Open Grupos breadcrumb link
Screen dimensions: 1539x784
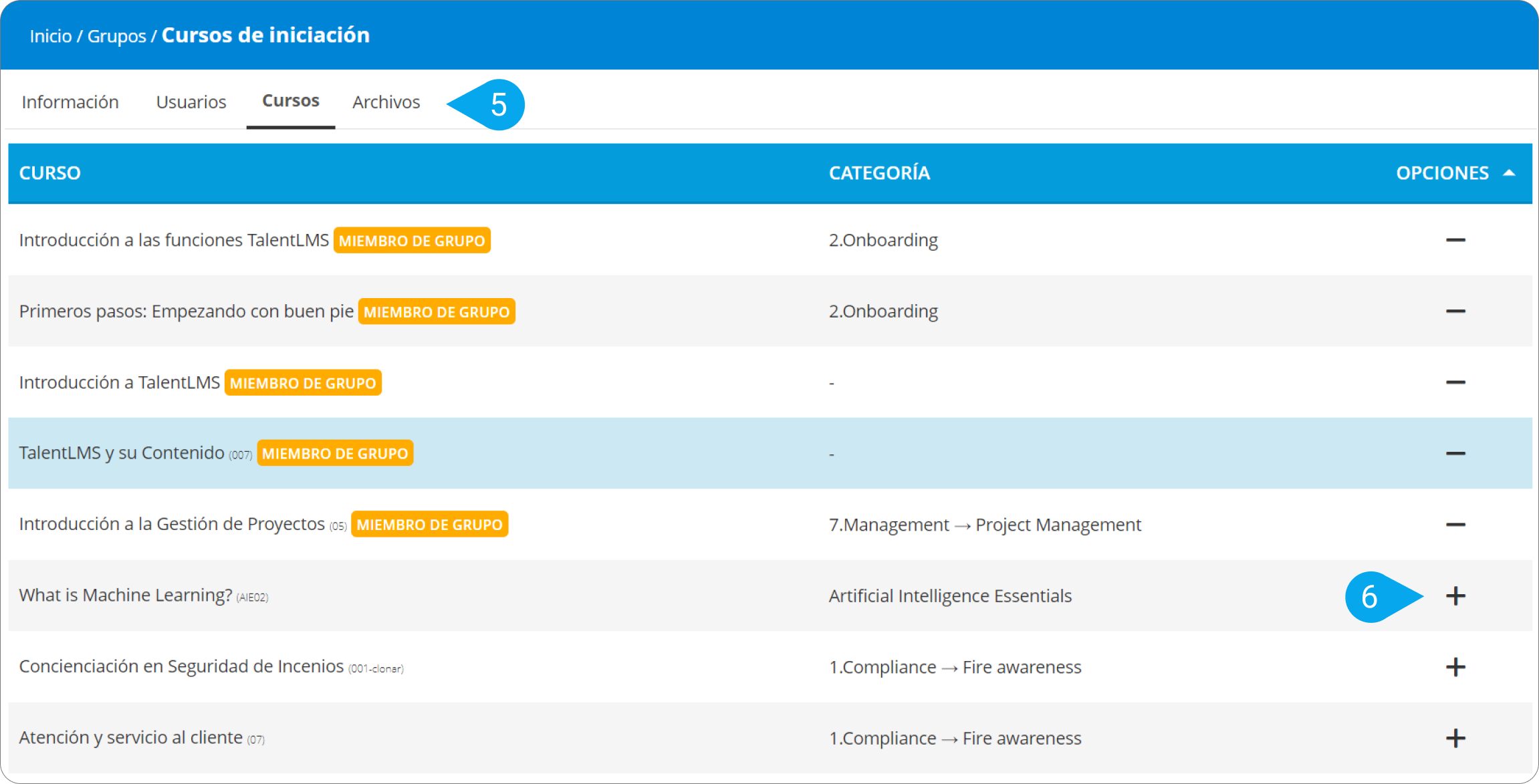117,36
